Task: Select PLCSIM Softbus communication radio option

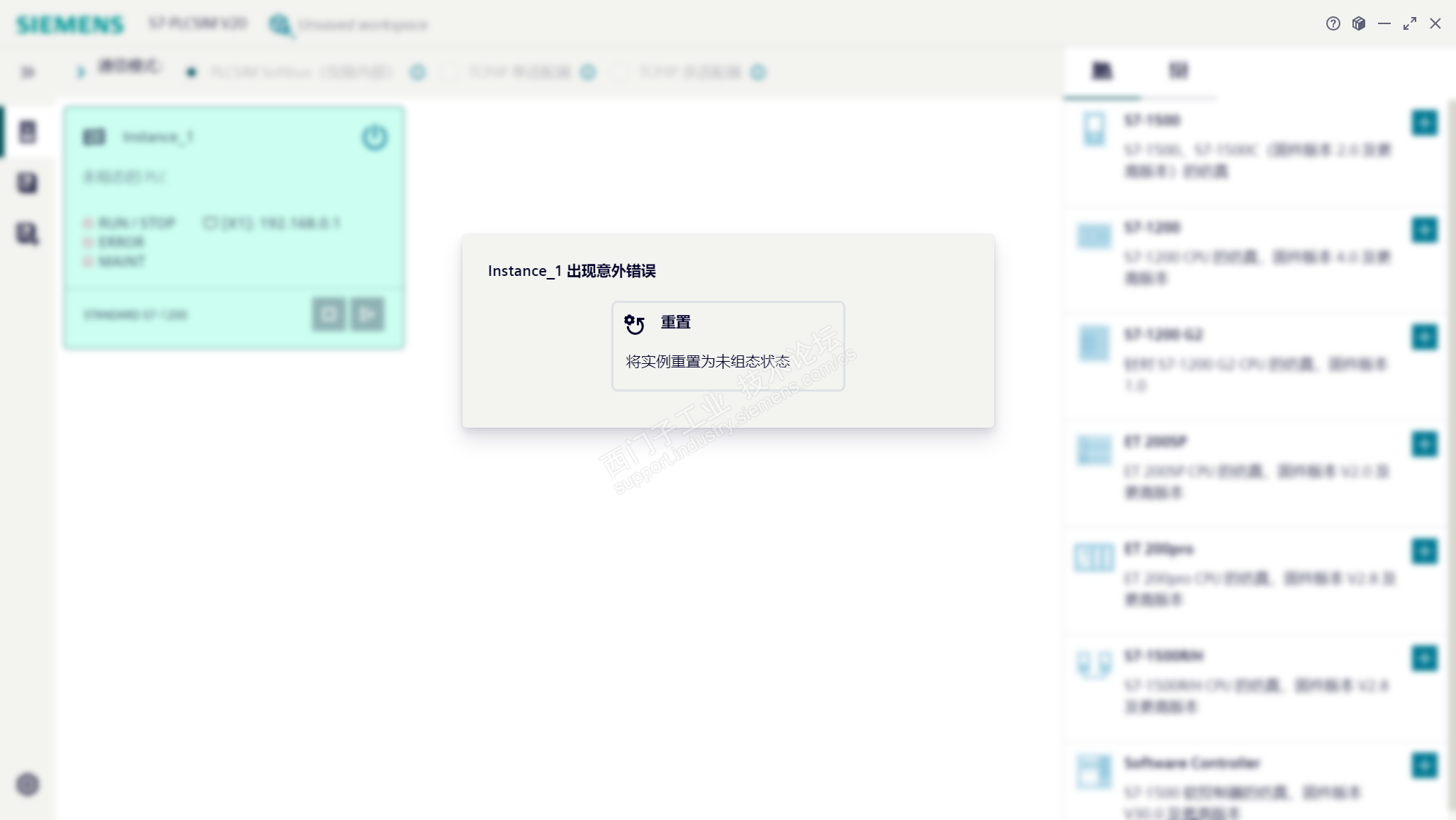Action: [x=191, y=72]
